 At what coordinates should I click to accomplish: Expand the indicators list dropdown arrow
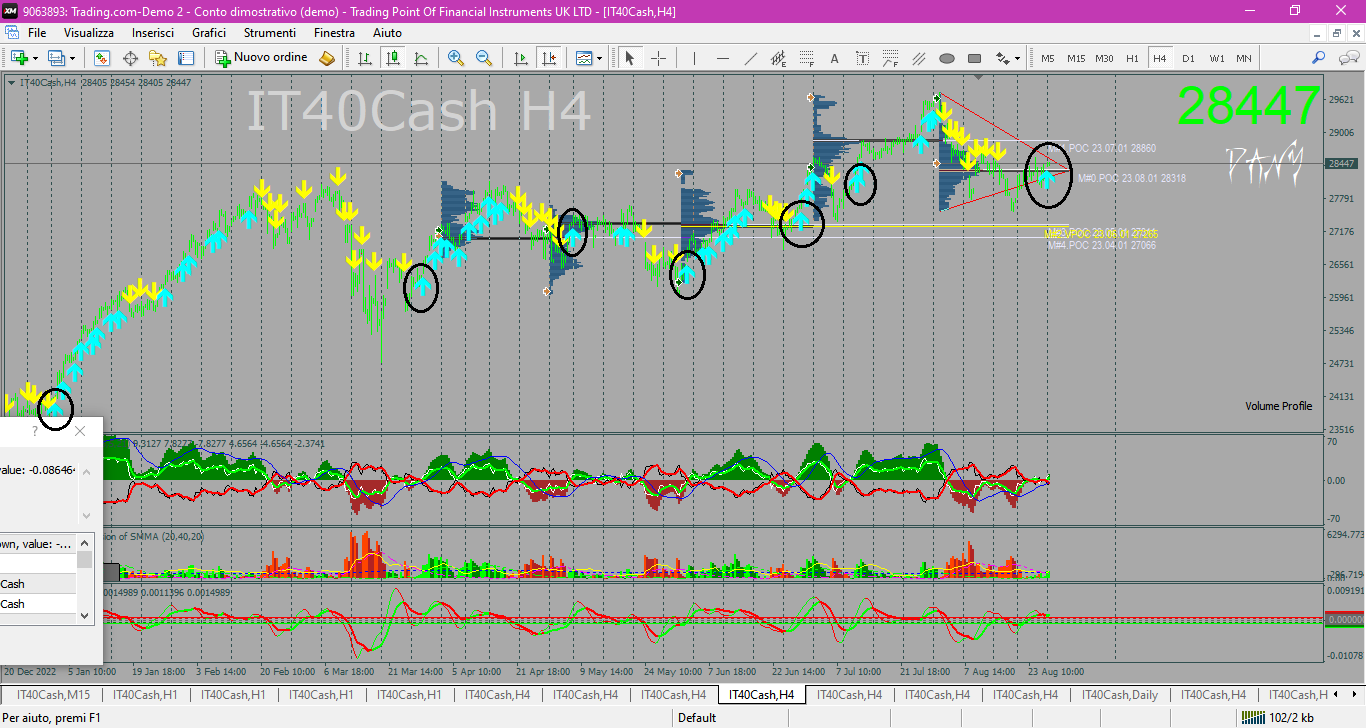(600, 58)
